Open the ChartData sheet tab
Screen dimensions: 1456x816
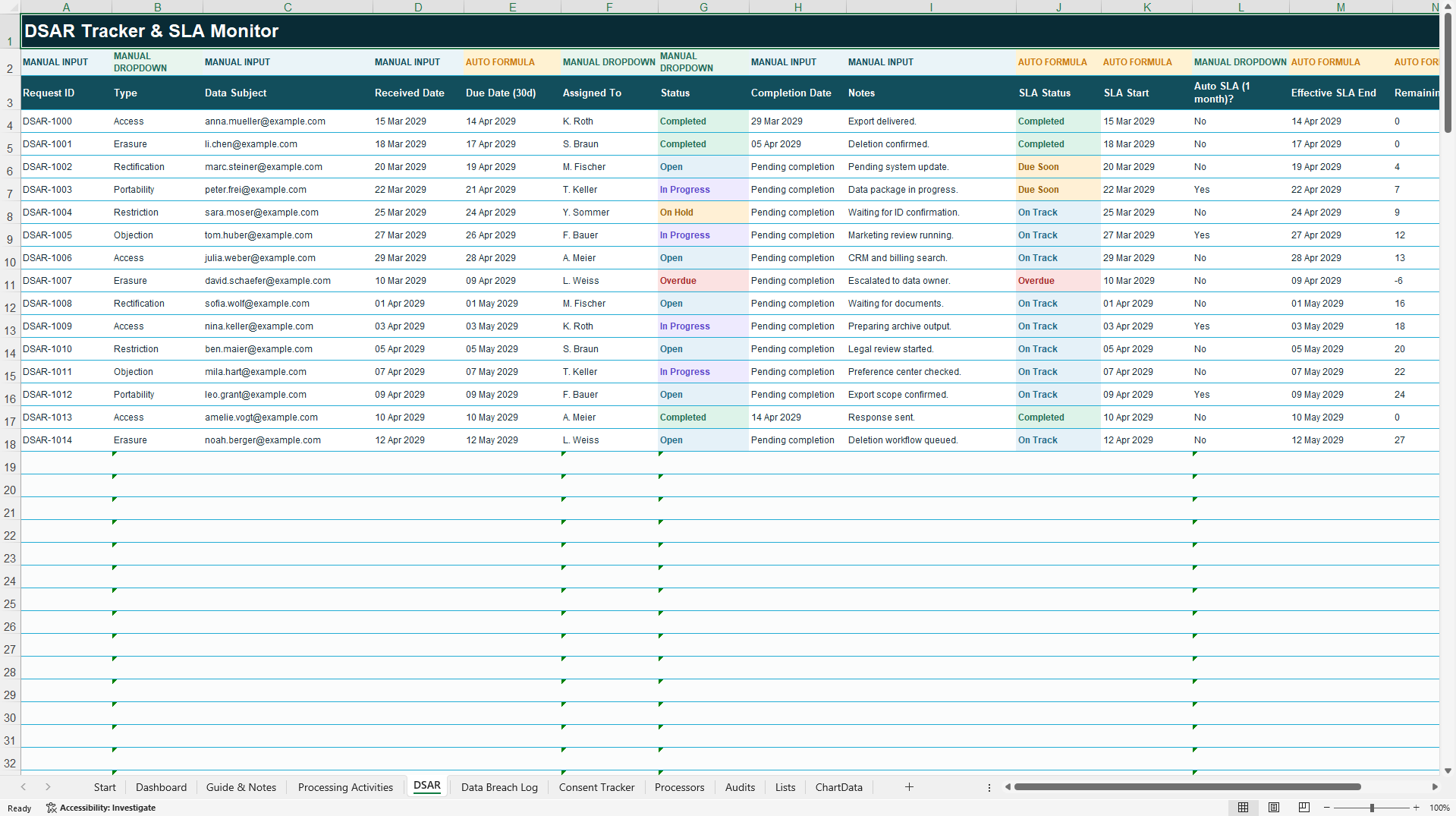click(x=838, y=787)
